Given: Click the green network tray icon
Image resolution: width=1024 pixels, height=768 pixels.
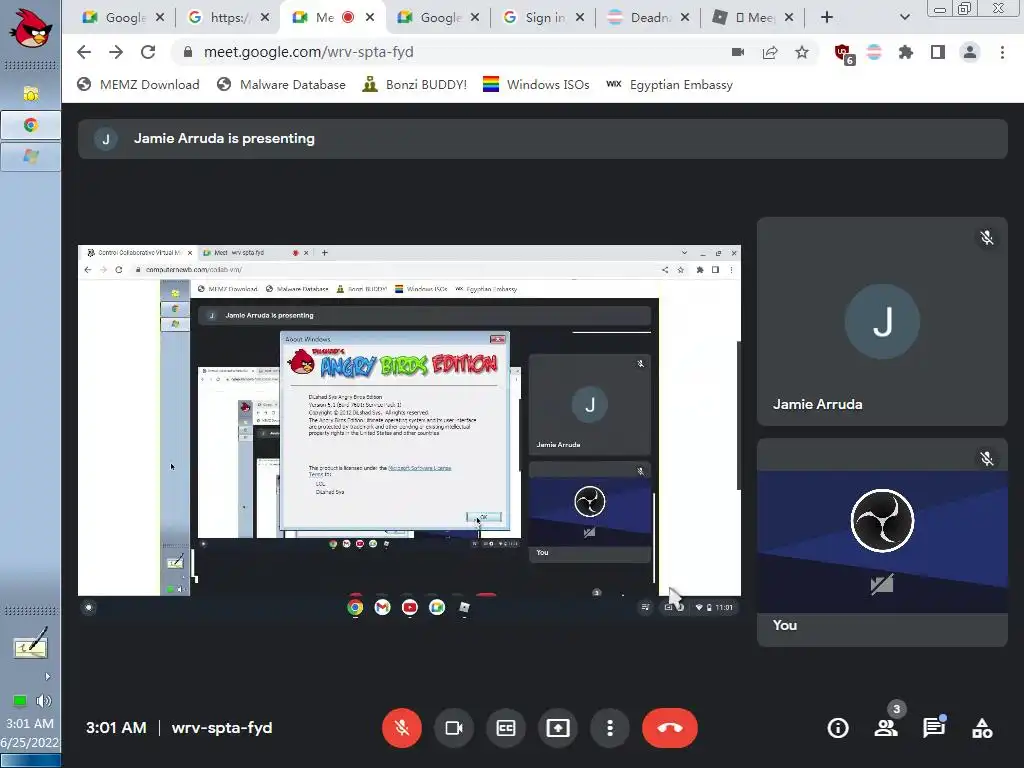Looking at the screenshot, I should click(20, 701).
